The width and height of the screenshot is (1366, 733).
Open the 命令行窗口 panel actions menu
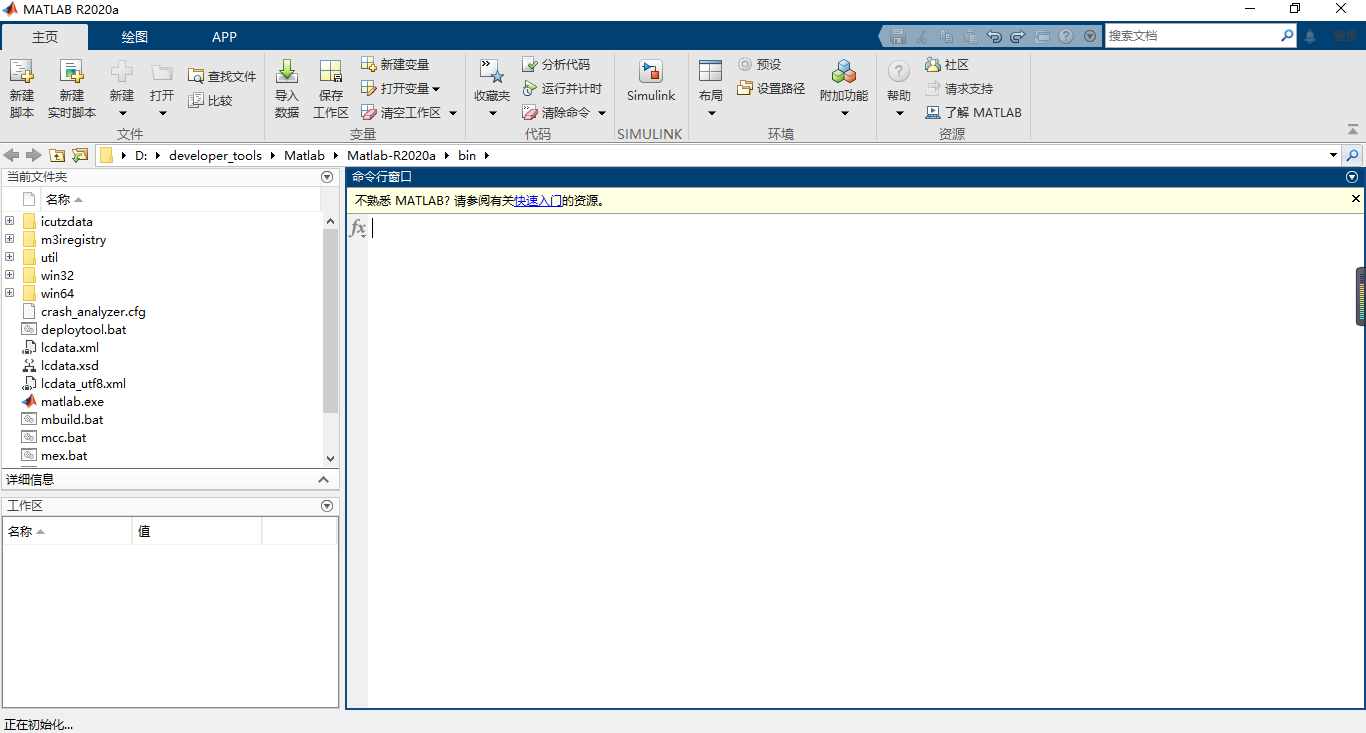1353,177
